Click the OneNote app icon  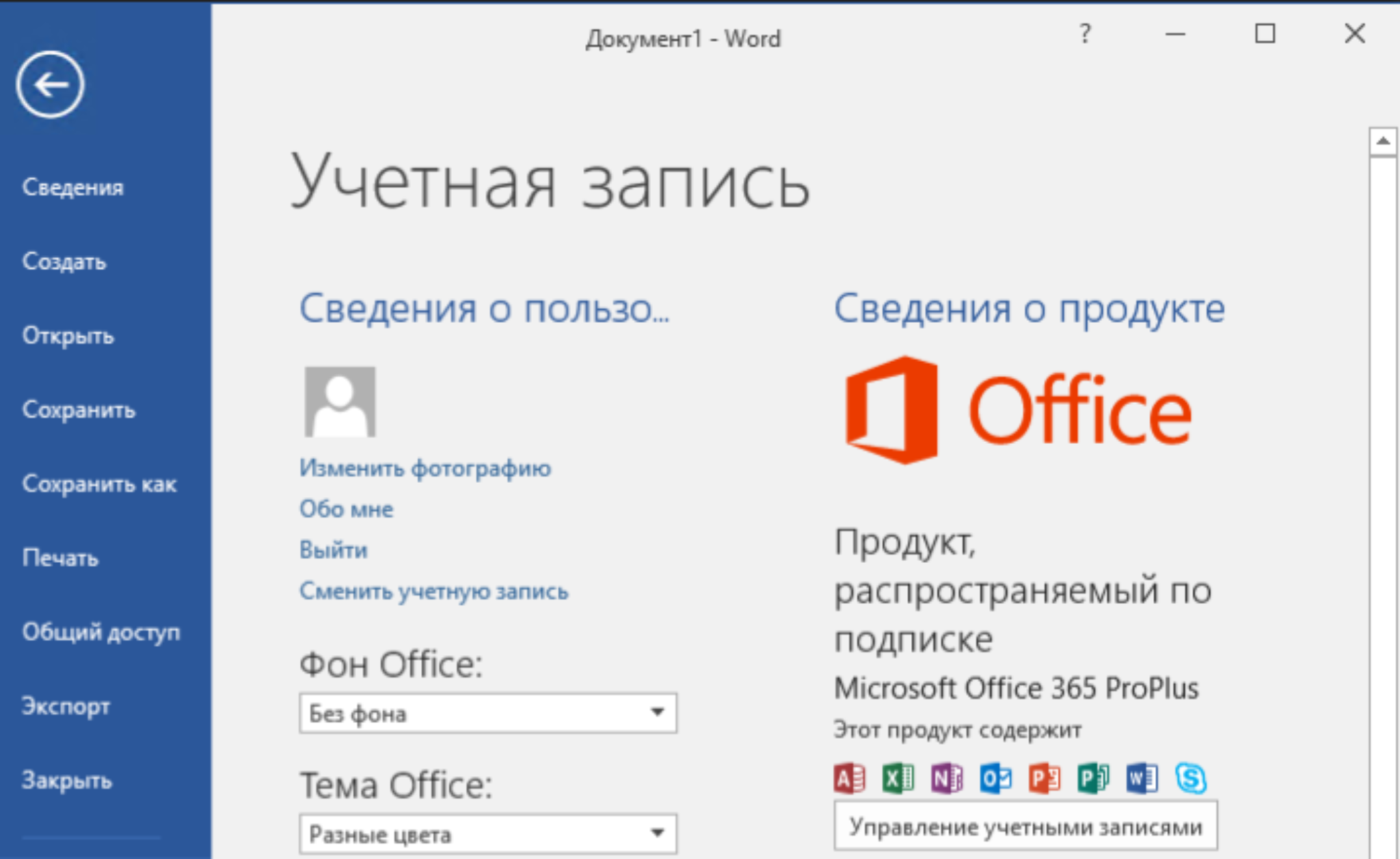[x=947, y=778]
